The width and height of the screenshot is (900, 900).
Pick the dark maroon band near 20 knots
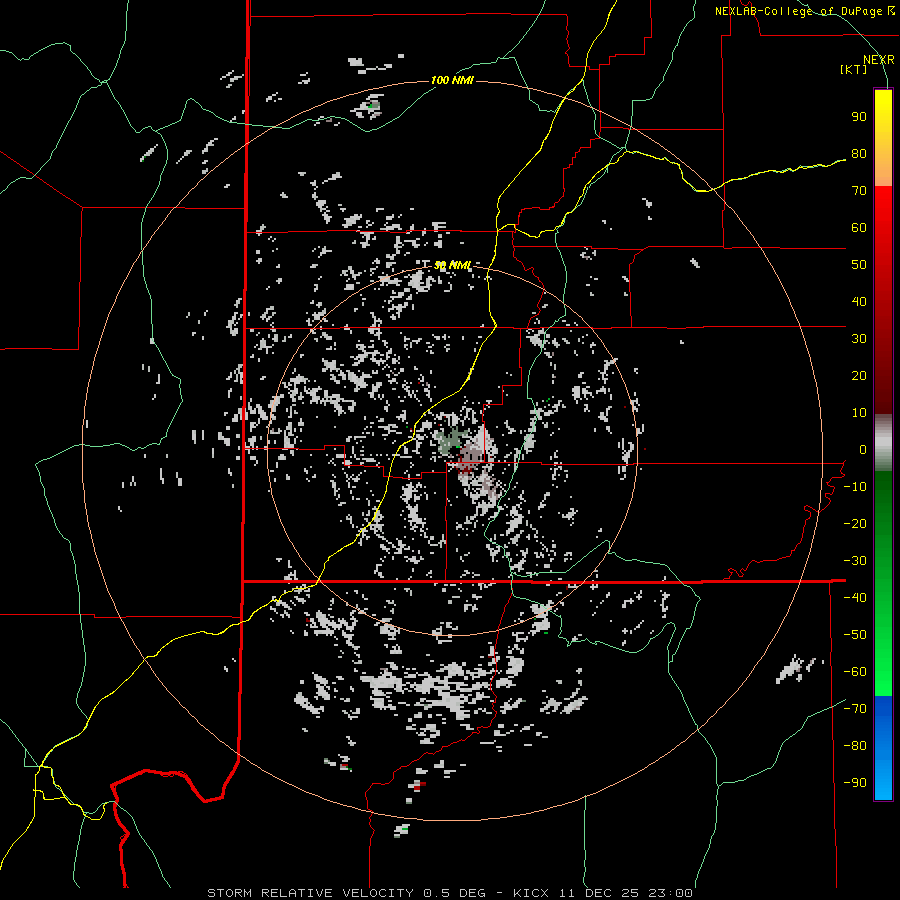pyautogui.click(x=883, y=376)
